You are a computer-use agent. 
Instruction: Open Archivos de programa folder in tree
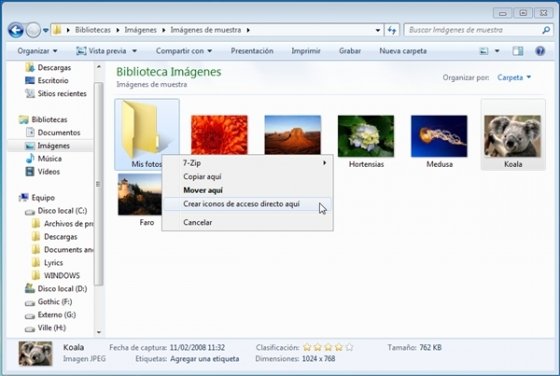(x=63, y=224)
